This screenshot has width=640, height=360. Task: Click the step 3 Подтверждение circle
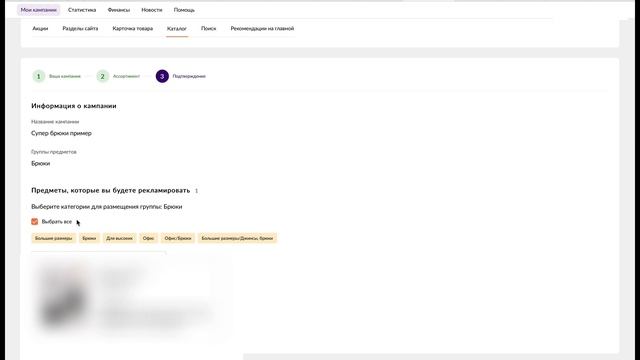point(162,76)
